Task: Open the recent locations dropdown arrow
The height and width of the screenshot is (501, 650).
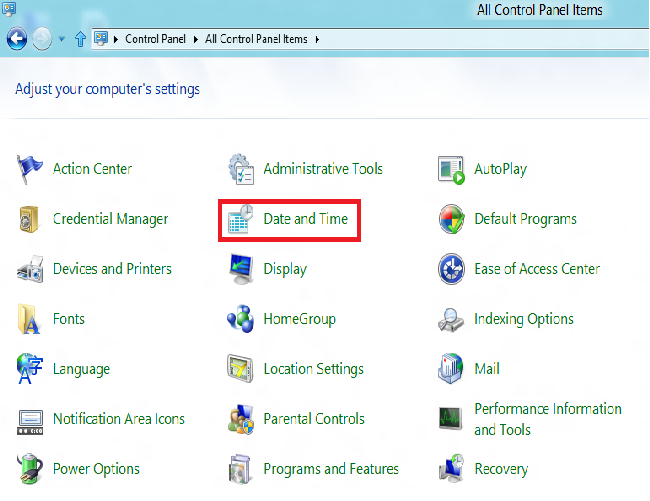Action: (62, 39)
